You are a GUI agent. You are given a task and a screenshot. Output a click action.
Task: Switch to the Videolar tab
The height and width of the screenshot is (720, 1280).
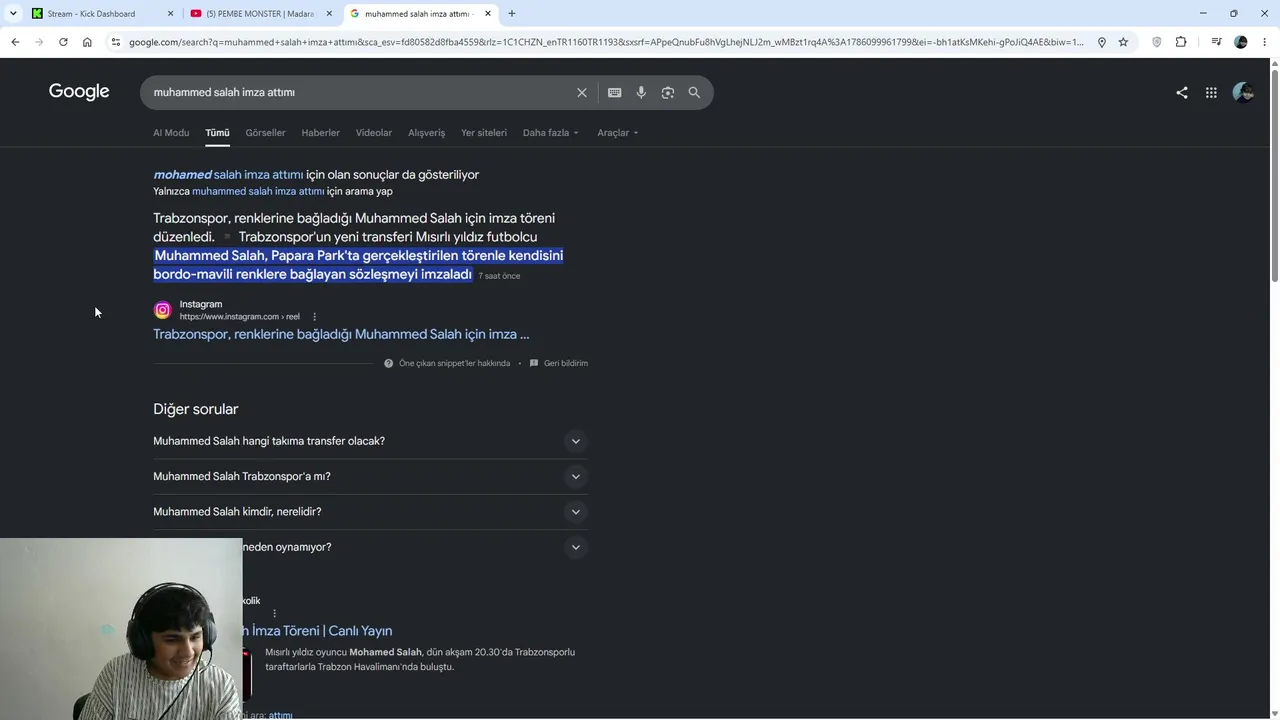374,133
